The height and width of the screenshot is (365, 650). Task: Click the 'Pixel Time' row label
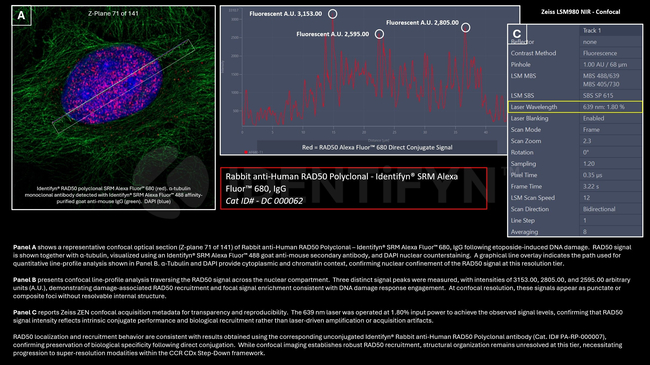pyautogui.click(x=524, y=175)
